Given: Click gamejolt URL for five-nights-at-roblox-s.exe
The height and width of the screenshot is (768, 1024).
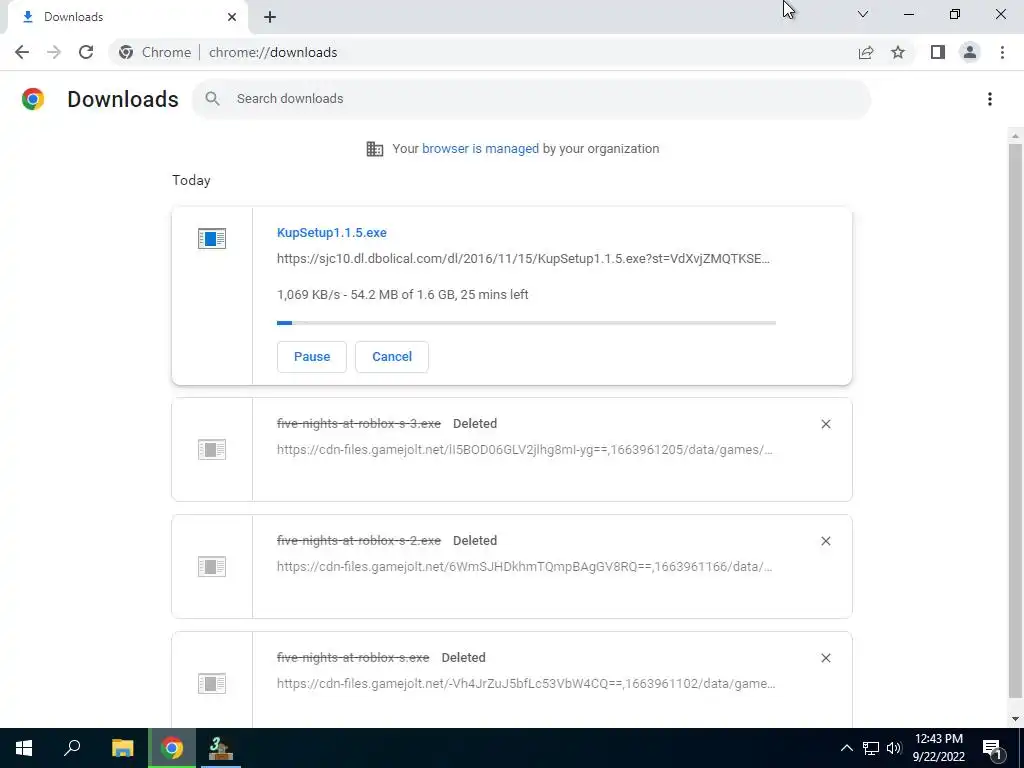Looking at the screenshot, I should click(x=526, y=684).
